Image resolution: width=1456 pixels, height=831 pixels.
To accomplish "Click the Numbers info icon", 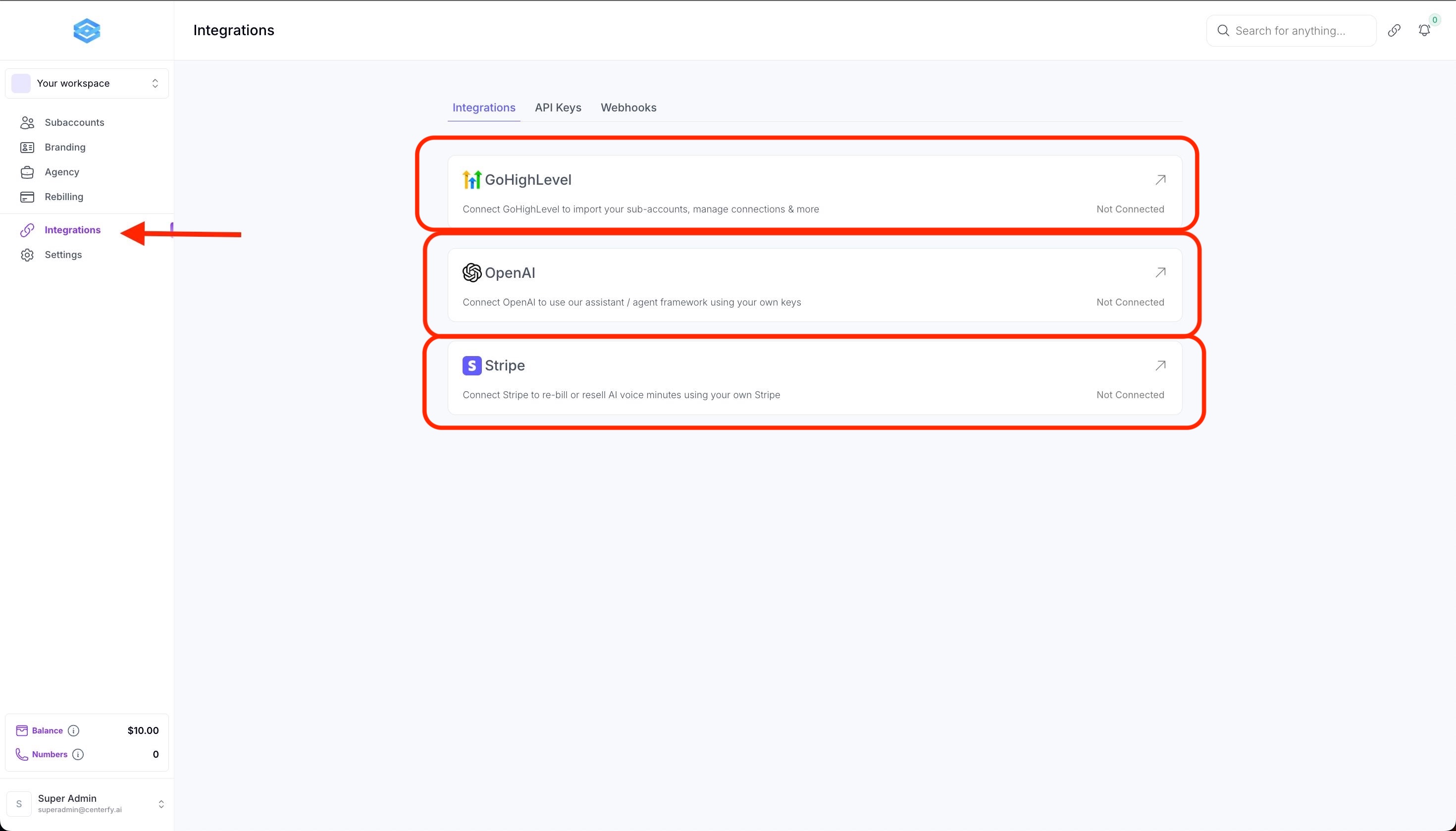I will tap(78, 755).
